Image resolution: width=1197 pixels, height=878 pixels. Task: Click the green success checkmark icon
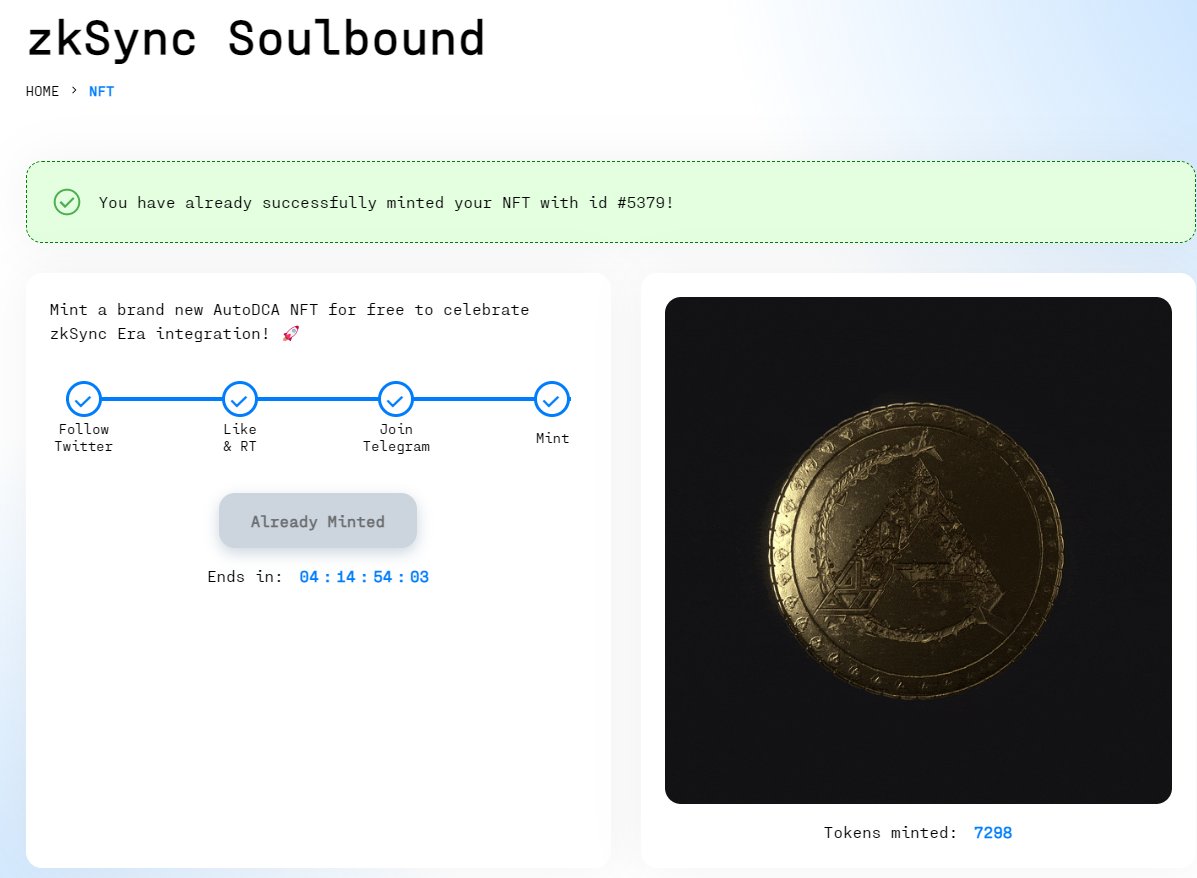click(67, 202)
